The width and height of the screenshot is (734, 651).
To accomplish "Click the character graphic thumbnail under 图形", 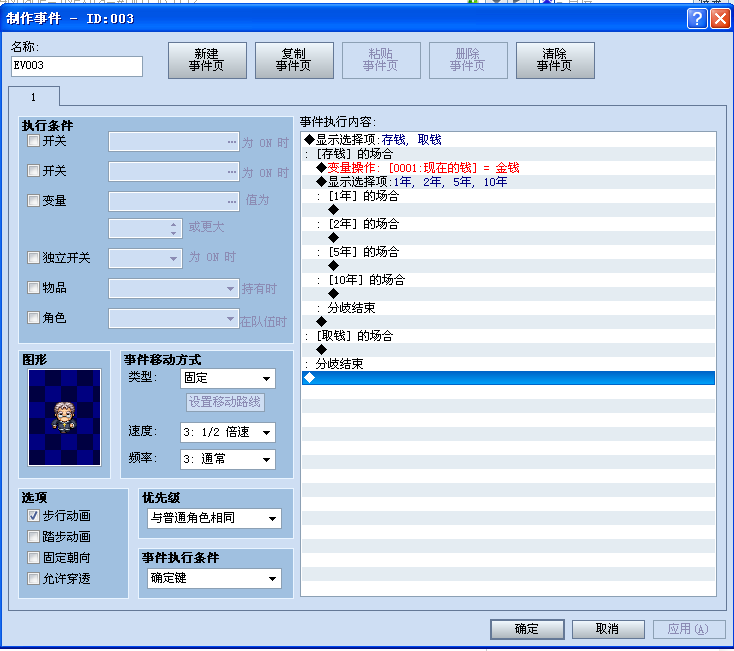I will (65, 417).
